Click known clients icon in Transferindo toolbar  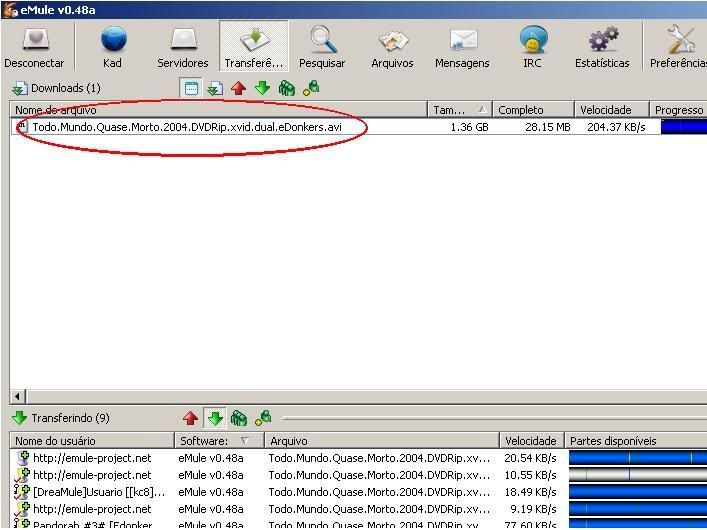tap(263, 418)
